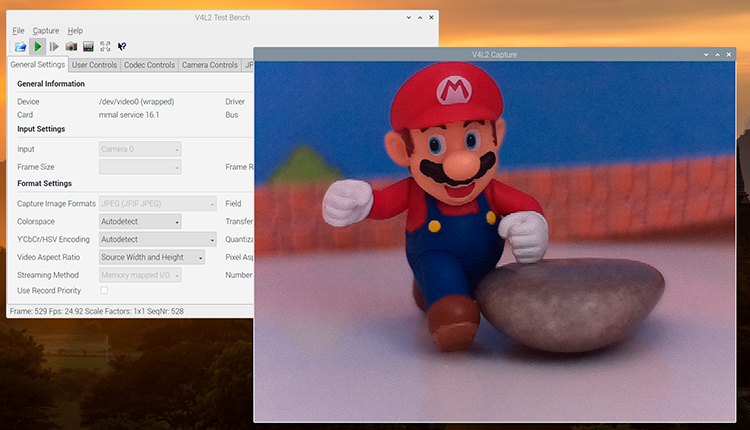Open the Capture menu

[45, 31]
